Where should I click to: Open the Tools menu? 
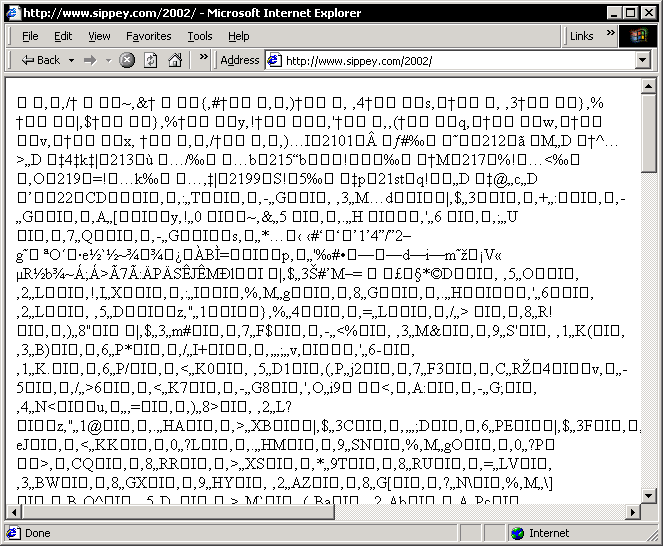pos(200,36)
